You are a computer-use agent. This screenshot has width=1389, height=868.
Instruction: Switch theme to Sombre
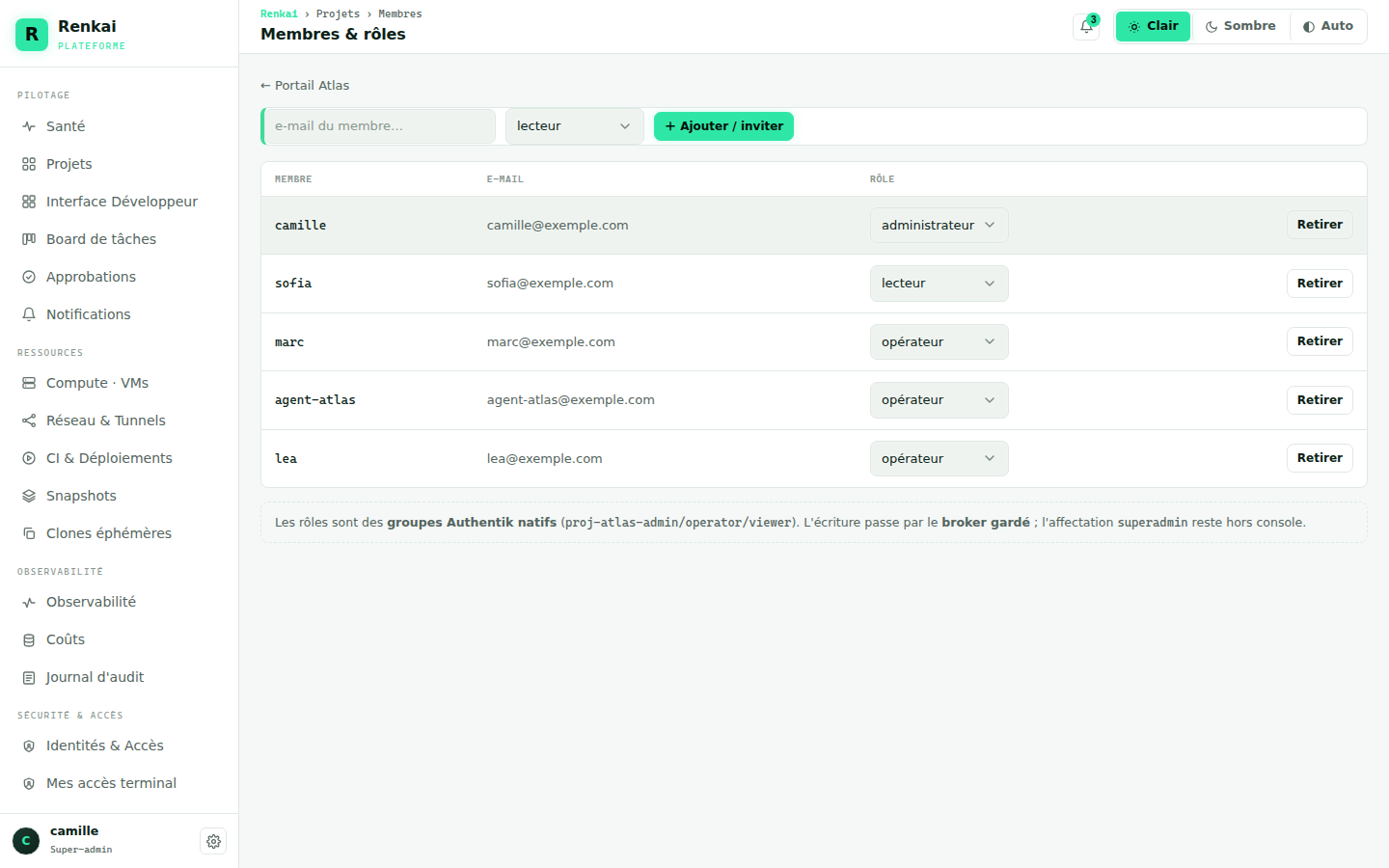point(1240,26)
